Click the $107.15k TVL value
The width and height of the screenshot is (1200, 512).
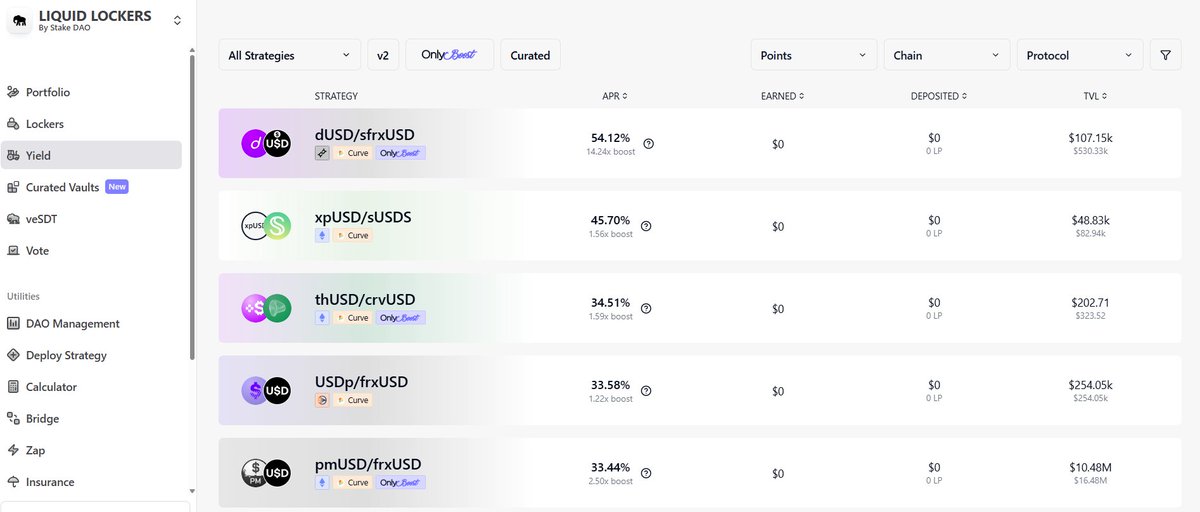pos(1088,138)
